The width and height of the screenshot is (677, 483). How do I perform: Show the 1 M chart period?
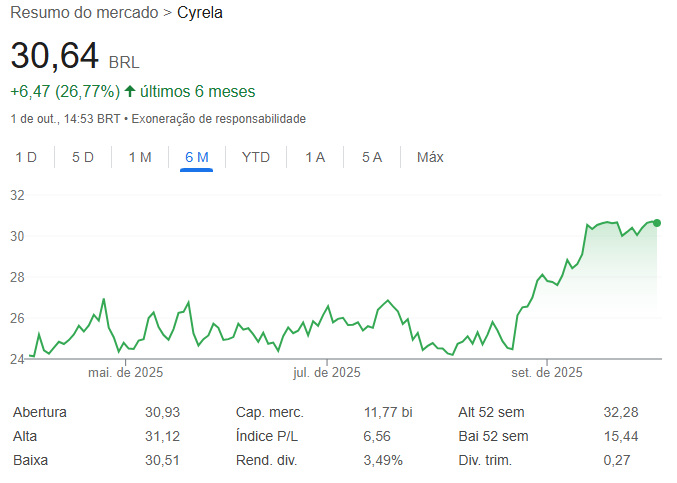coord(140,157)
